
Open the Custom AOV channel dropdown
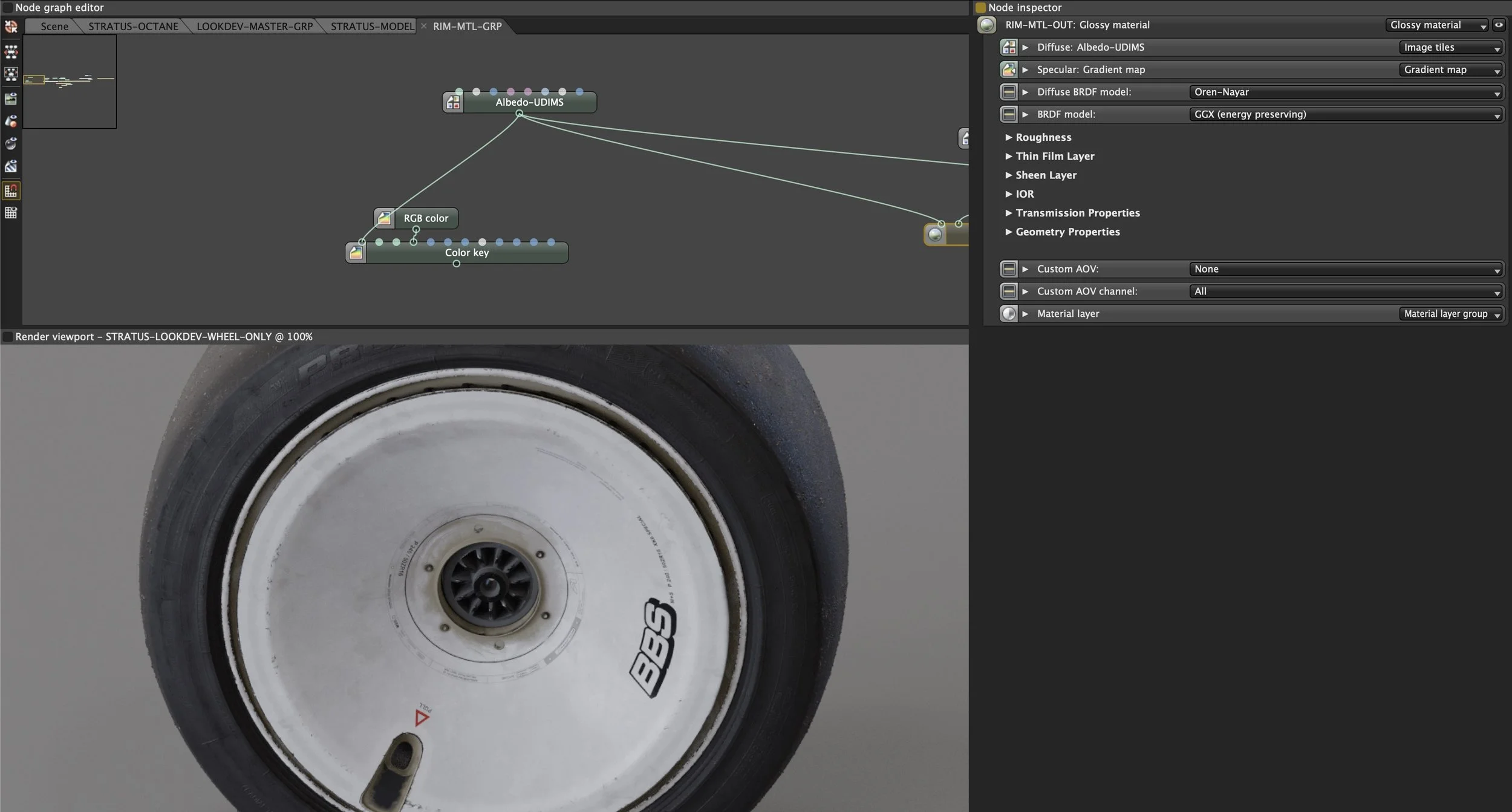(1347, 291)
